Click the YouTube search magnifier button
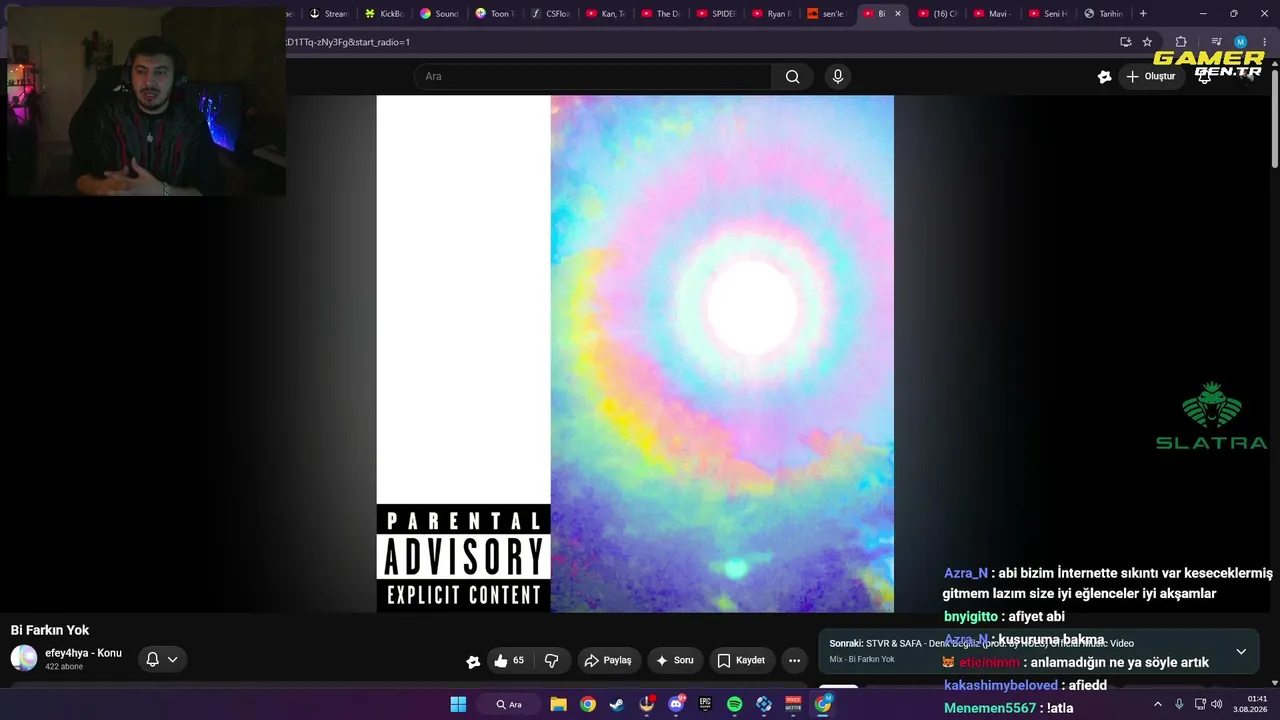The width and height of the screenshot is (1280, 720). click(x=792, y=77)
